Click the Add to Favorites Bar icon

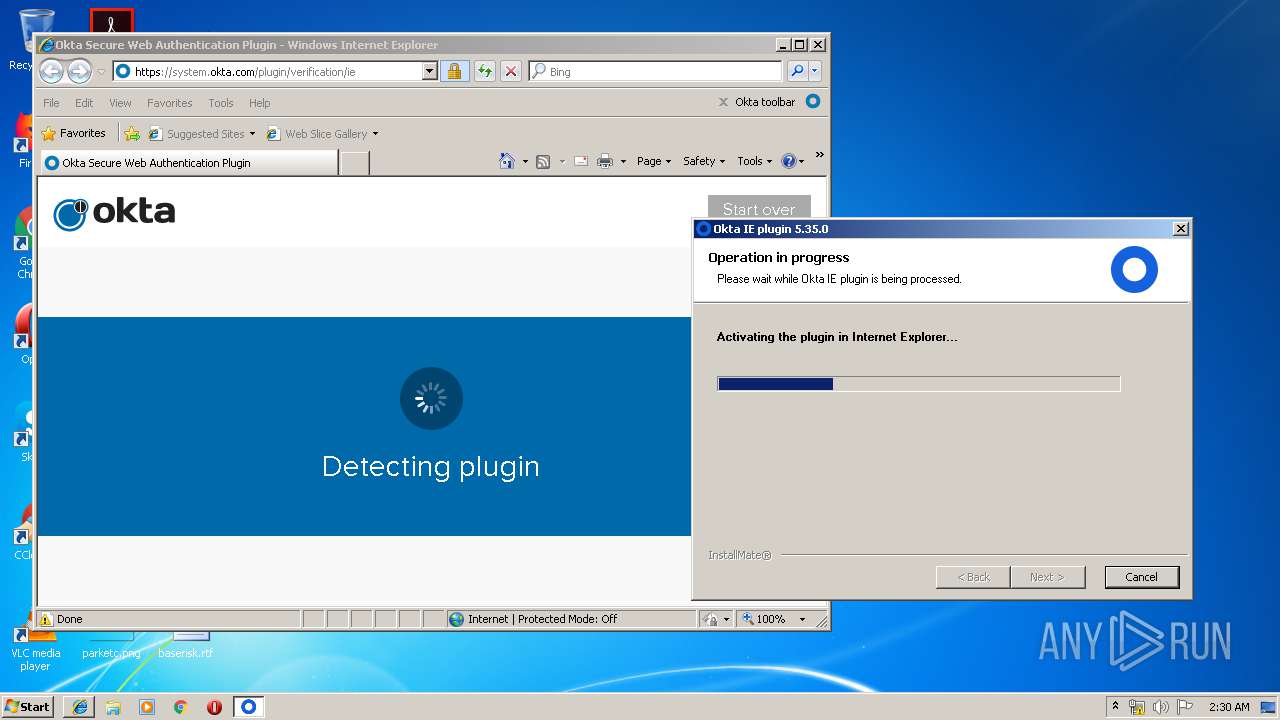click(x=131, y=133)
